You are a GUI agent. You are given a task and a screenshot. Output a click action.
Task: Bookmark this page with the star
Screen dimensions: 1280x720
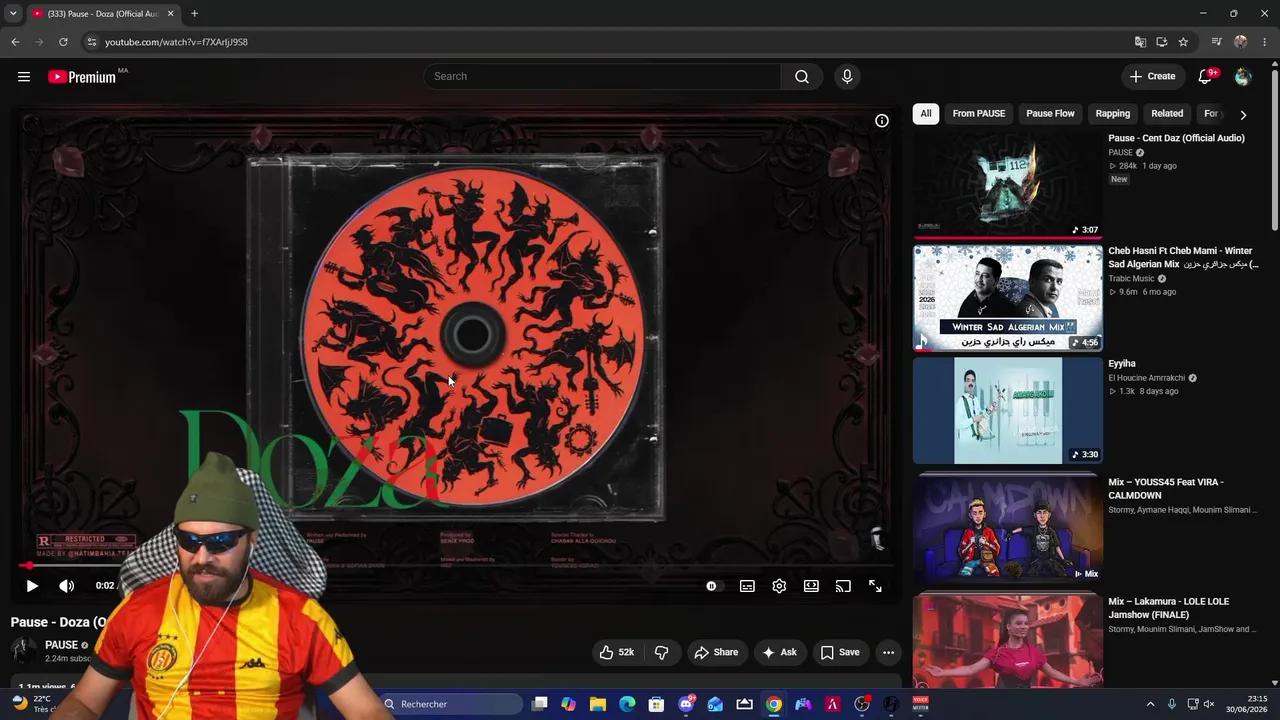[x=1183, y=42]
